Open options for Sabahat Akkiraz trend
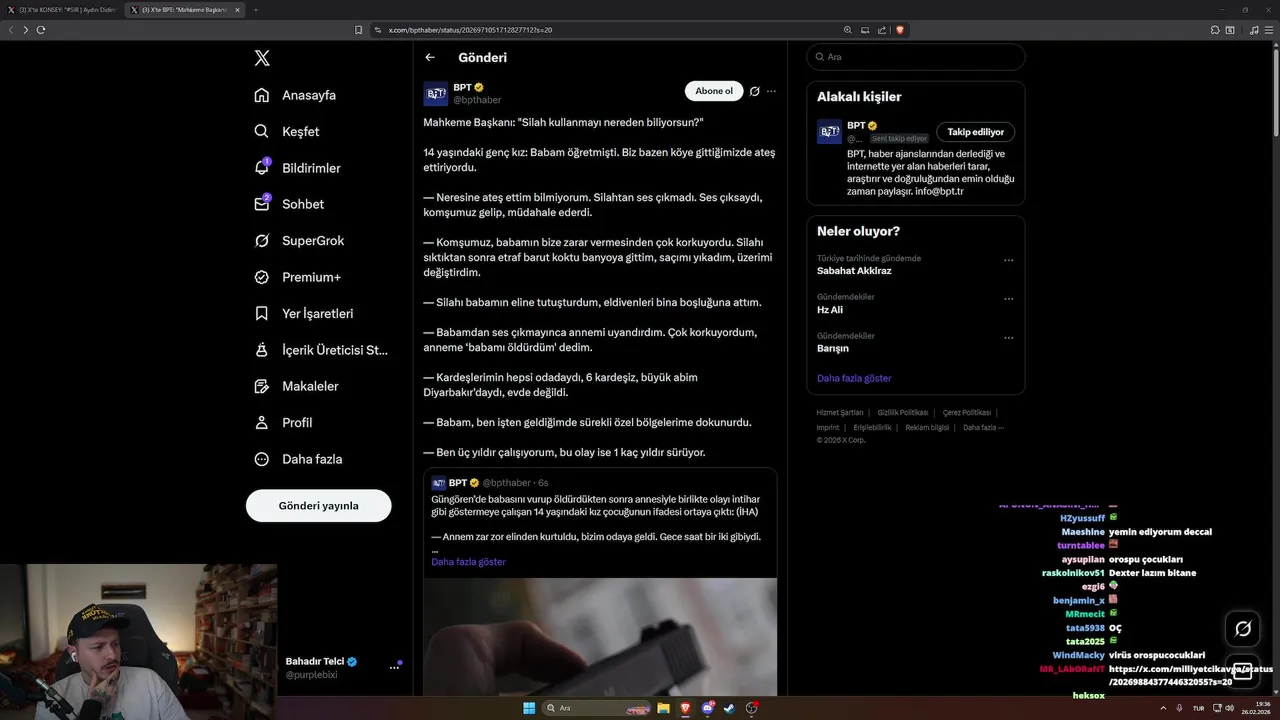This screenshot has width=1280, height=720. click(x=1008, y=260)
